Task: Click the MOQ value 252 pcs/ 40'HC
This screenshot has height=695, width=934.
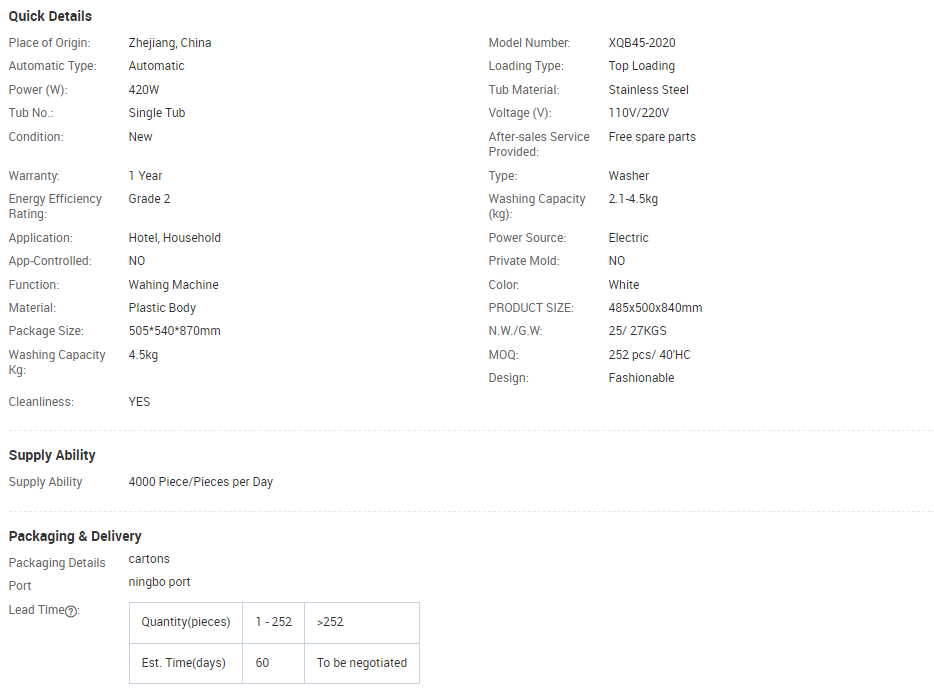Action: [649, 355]
